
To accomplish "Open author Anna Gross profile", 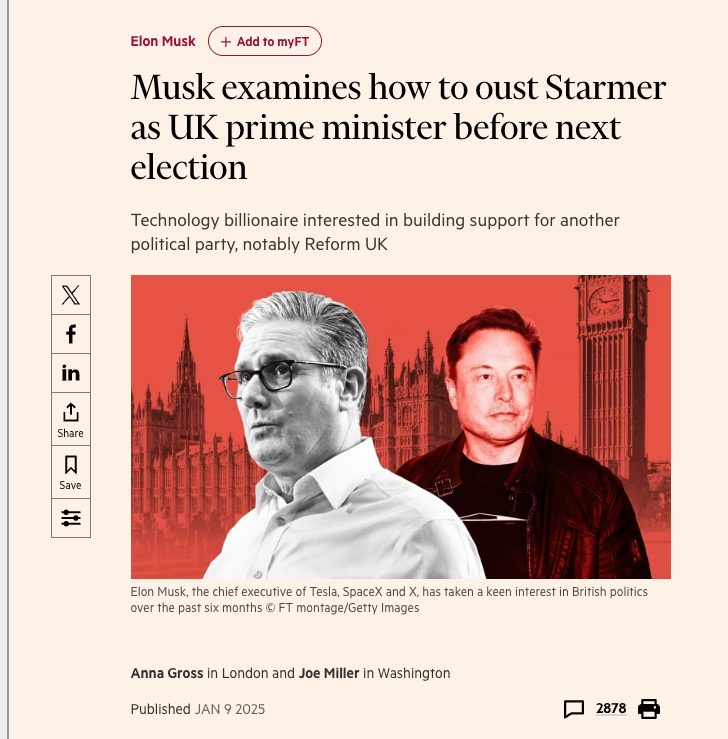I will [x=167, y=673].
